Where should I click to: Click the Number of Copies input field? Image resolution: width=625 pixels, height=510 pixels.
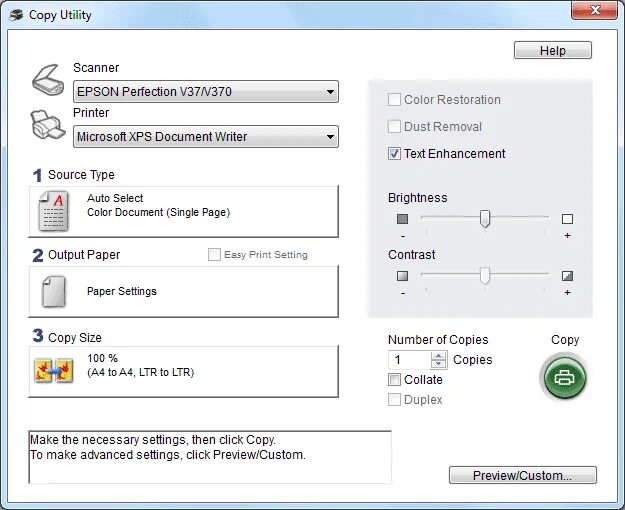[x=409, y=360]
